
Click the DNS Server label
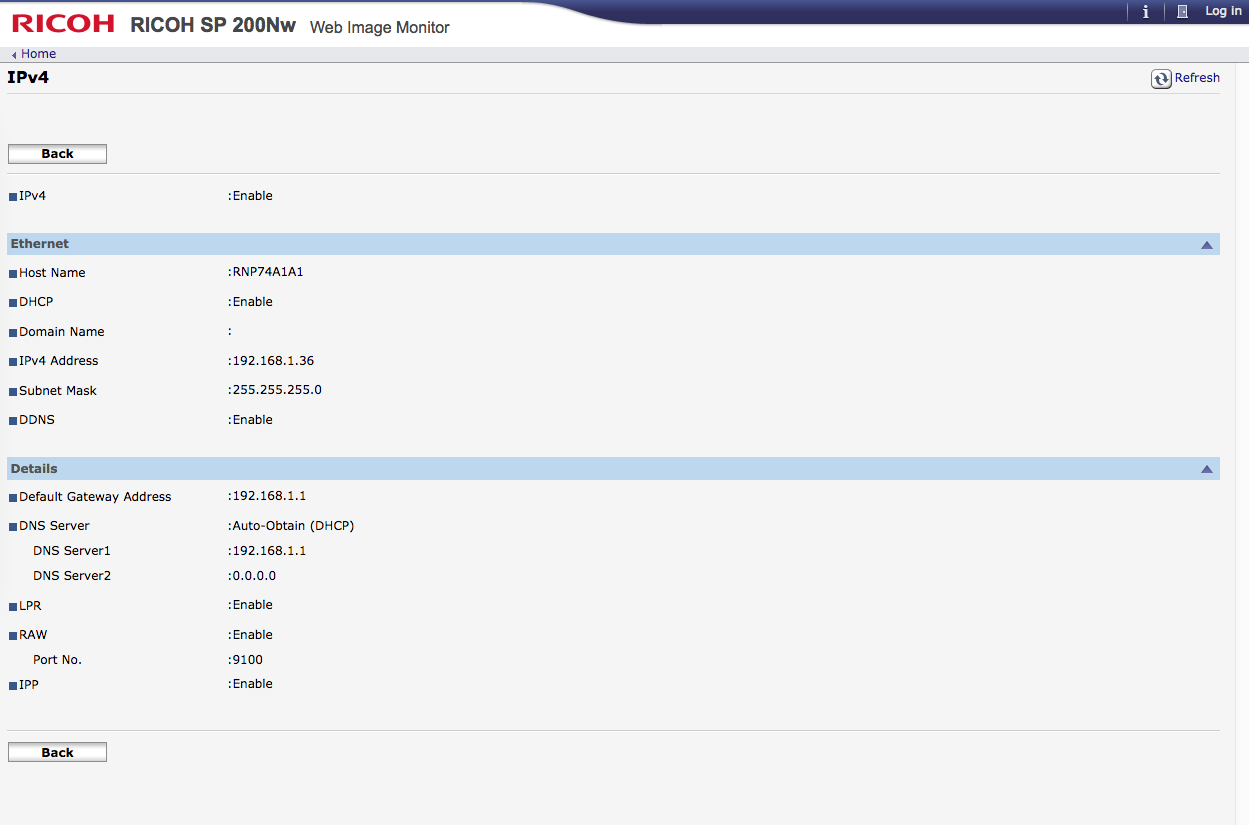[54, 526]
